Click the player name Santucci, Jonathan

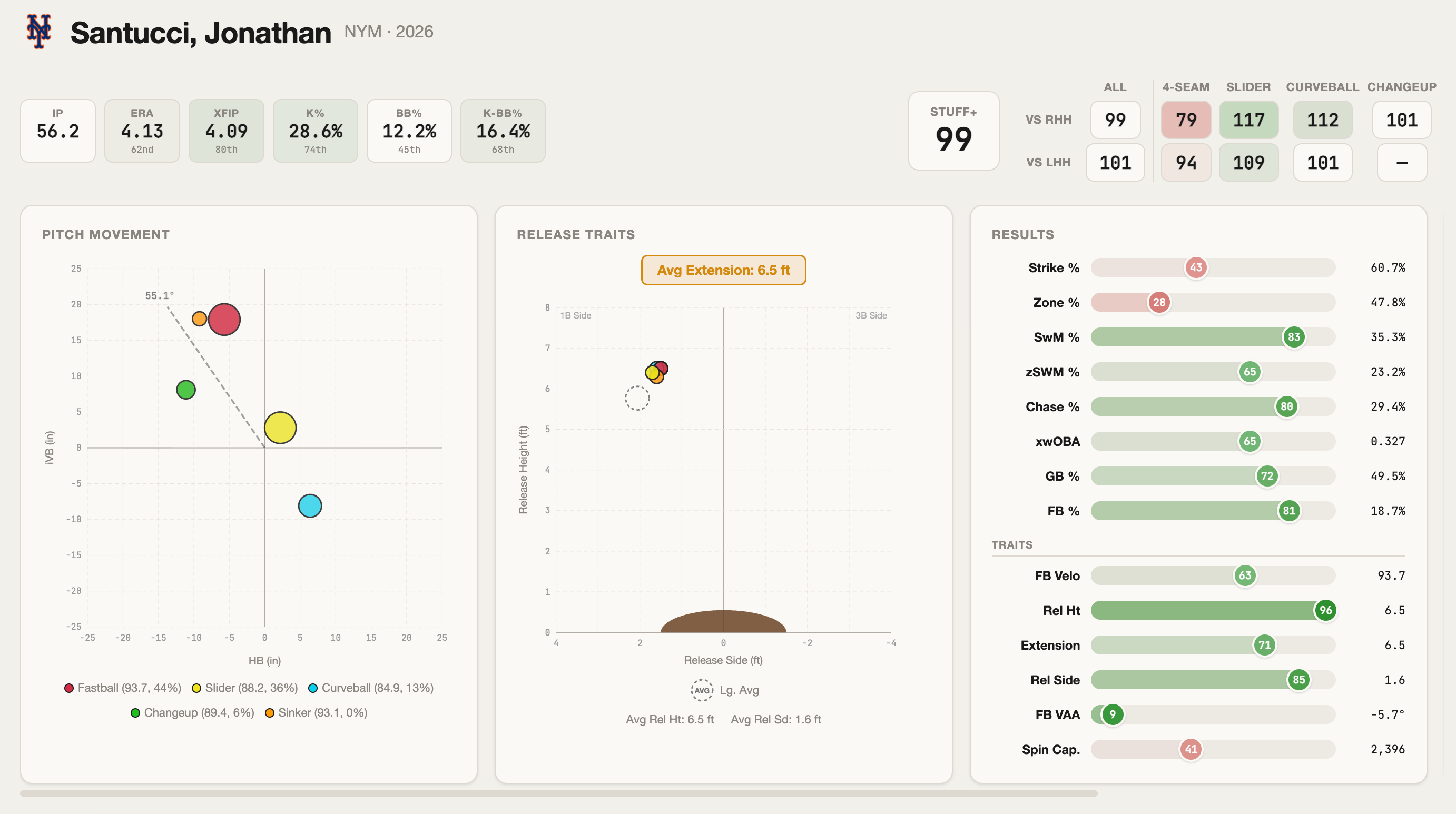click(x=201, y=33)
